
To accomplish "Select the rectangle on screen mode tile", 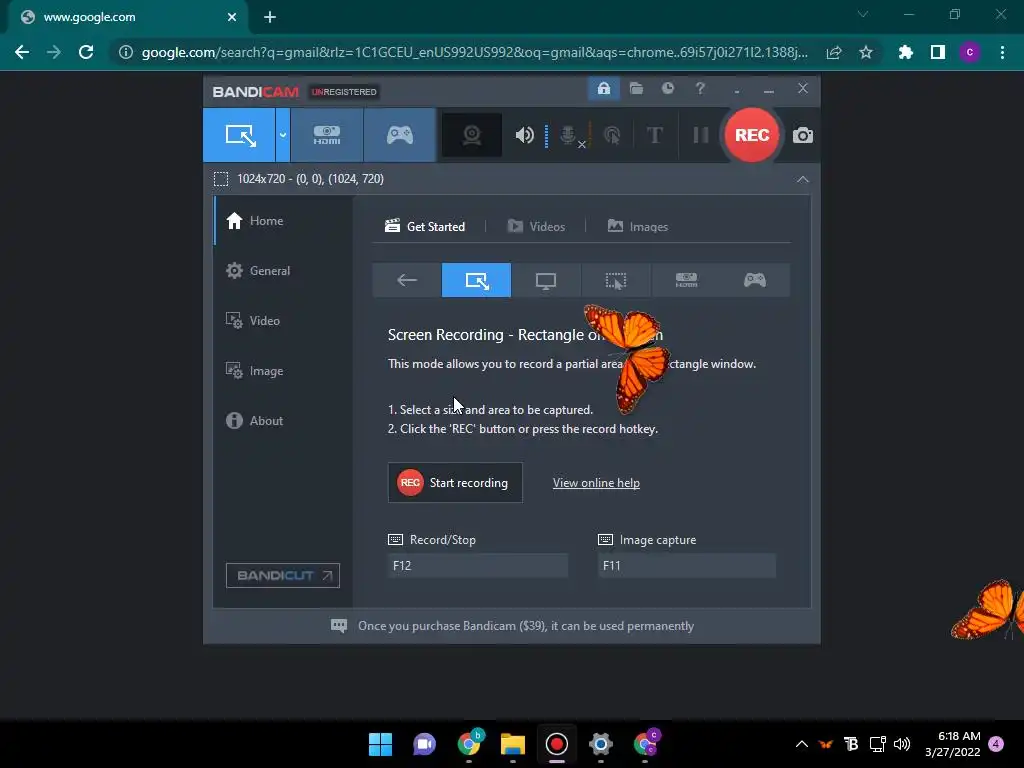I will [x=476, y=280].
